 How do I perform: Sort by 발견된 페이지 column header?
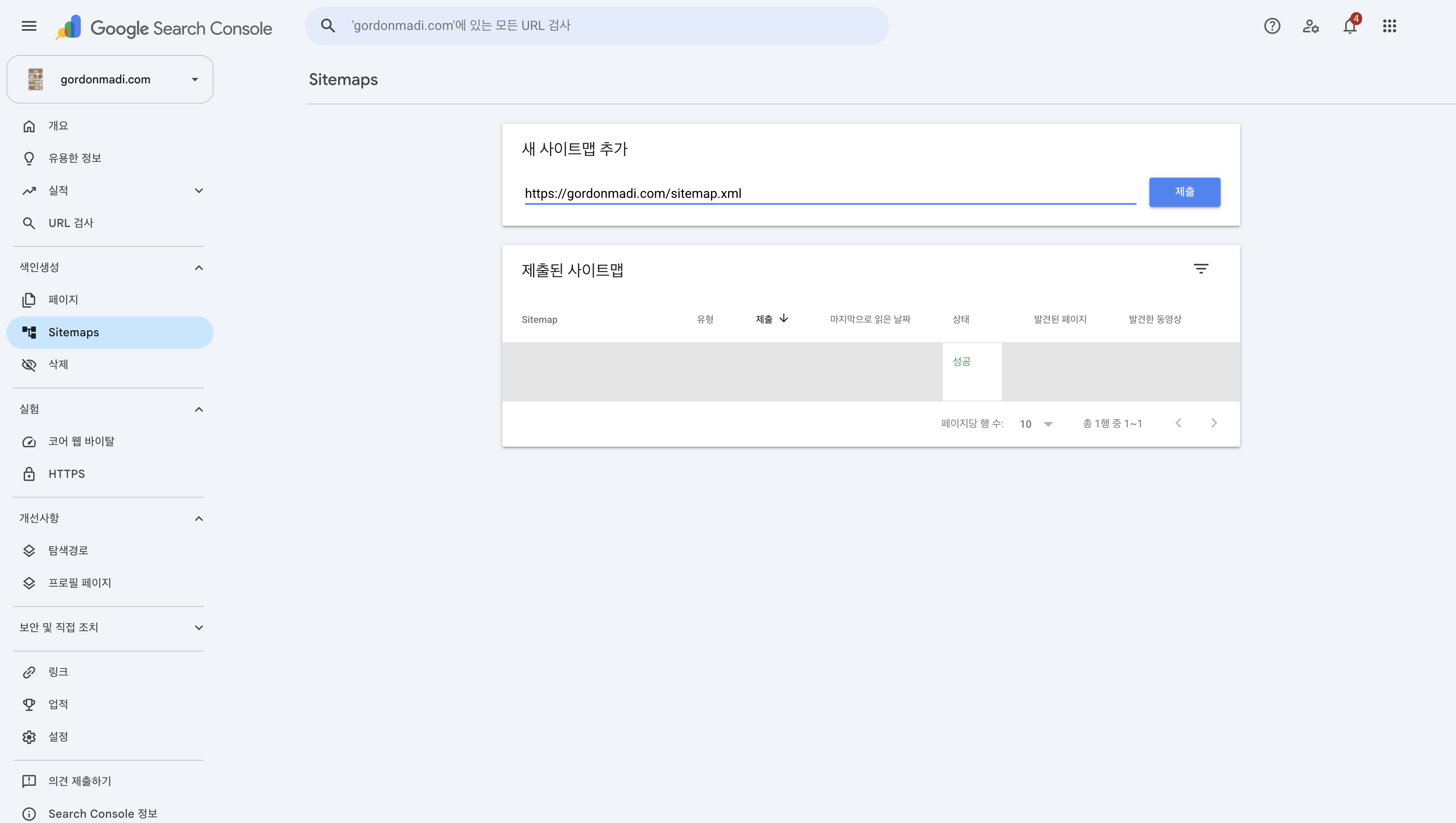click(1060, 320)
